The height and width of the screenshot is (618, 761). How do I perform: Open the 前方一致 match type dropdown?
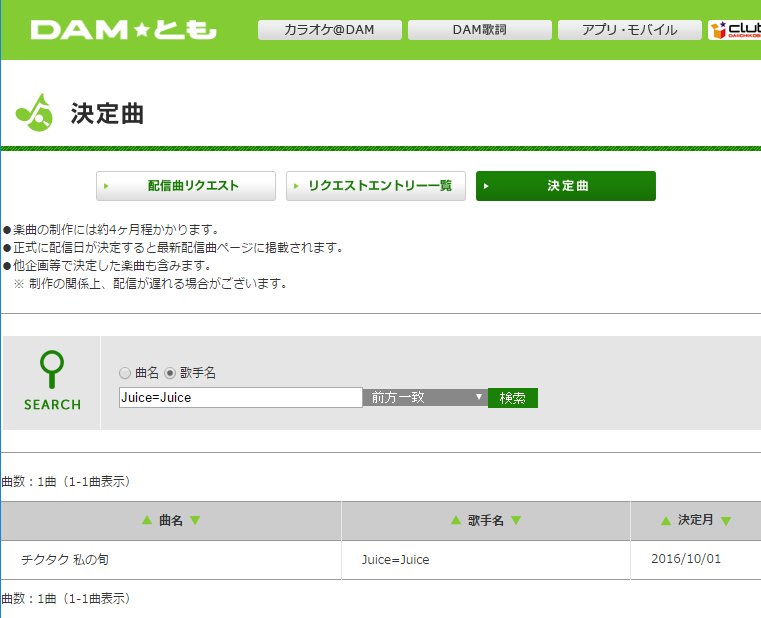(x=425, y=398)
